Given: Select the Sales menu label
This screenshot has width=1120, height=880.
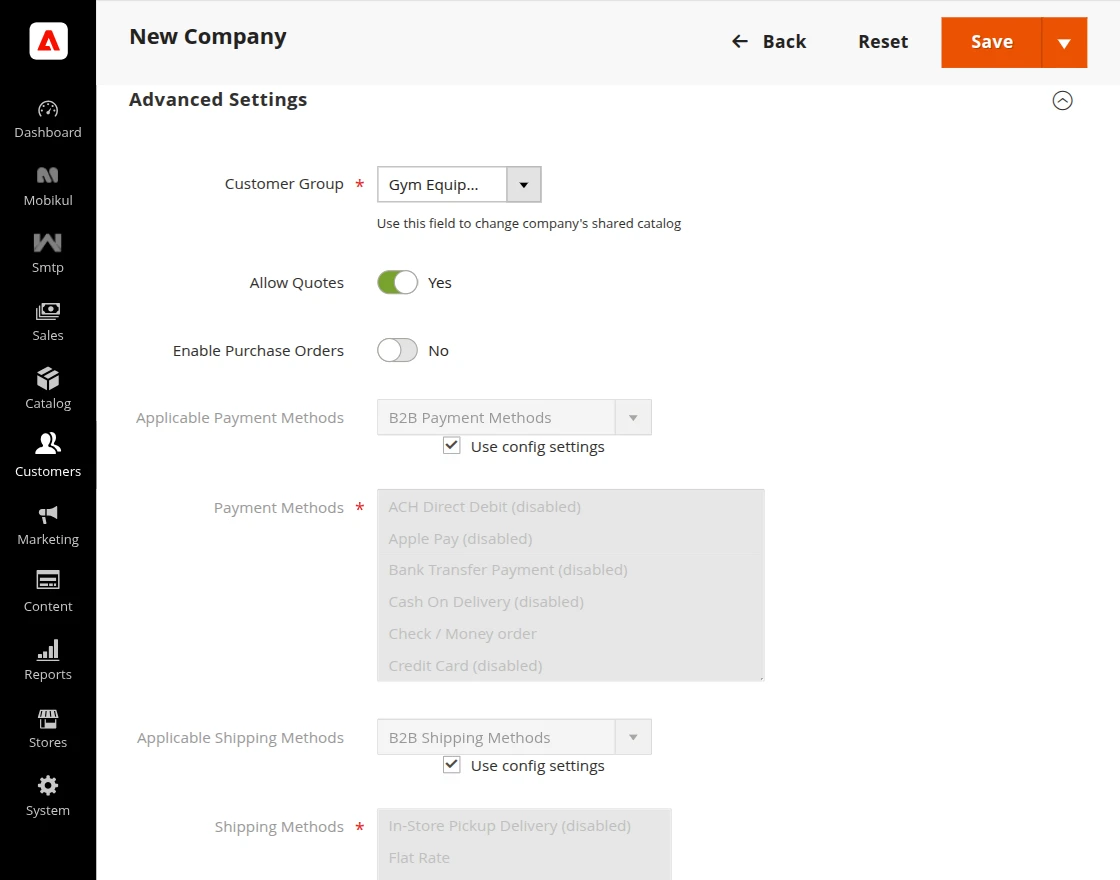Looking at the screenshot, I should 48,336.
